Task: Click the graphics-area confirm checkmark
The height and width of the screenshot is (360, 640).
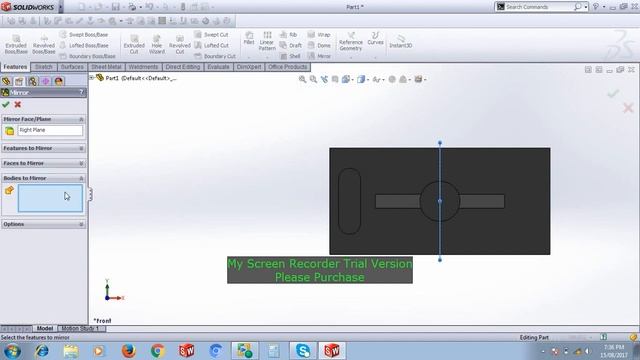Action: coord(613,93)
